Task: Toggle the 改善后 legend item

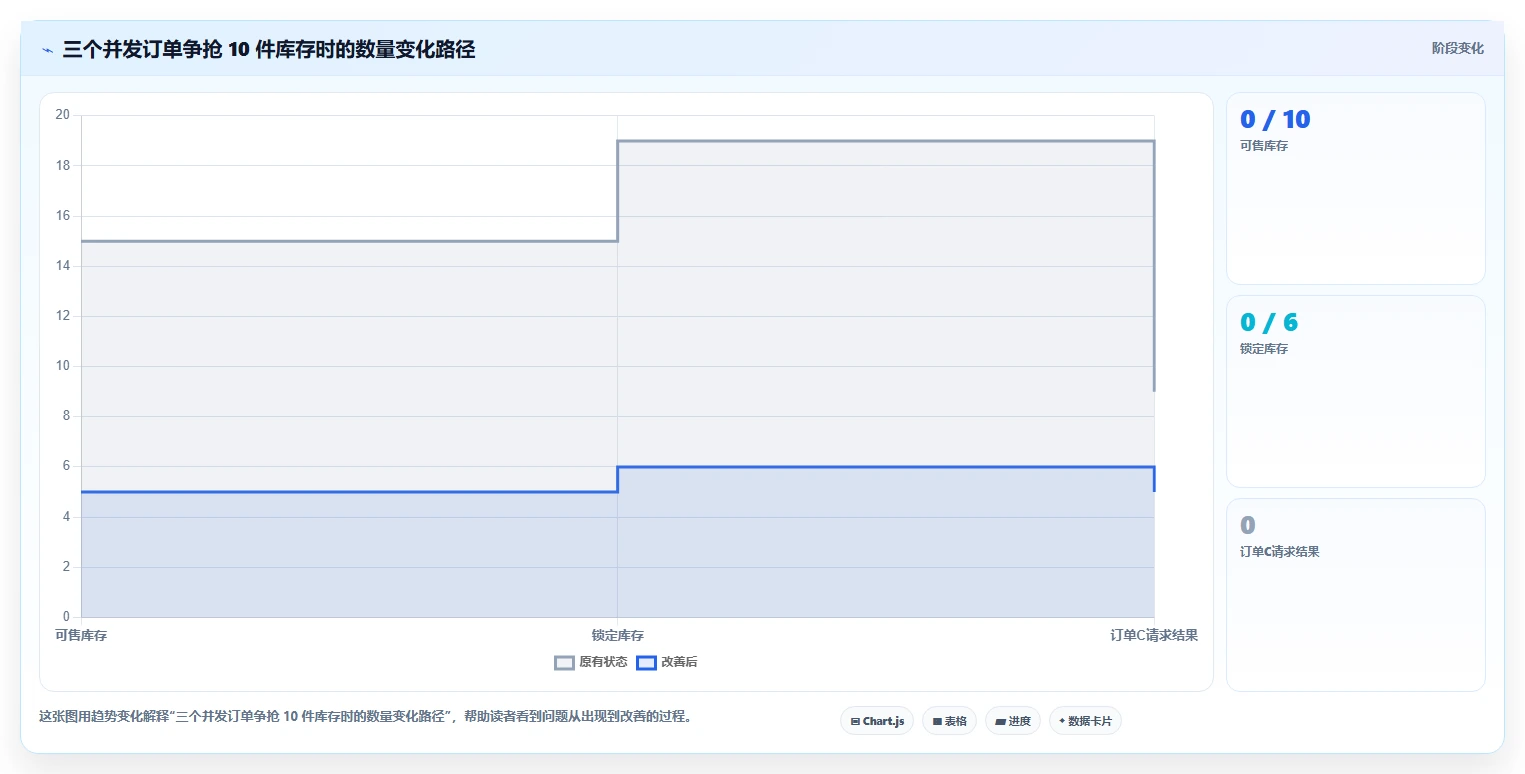Action: (x=667, y=662)
